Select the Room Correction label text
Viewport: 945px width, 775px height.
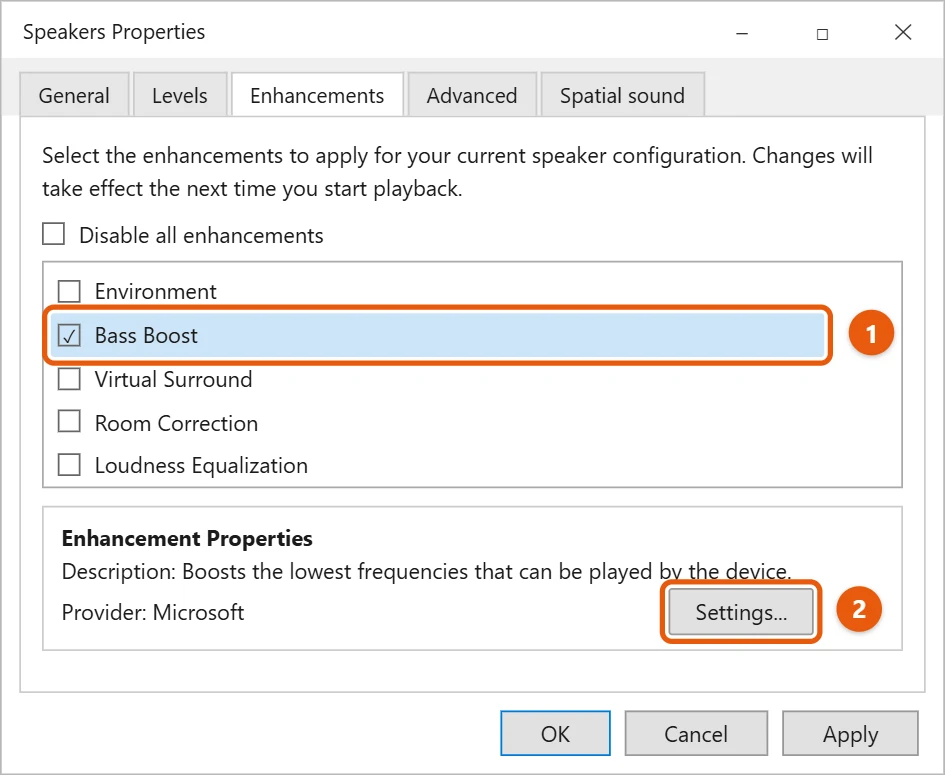click(177, 423)
